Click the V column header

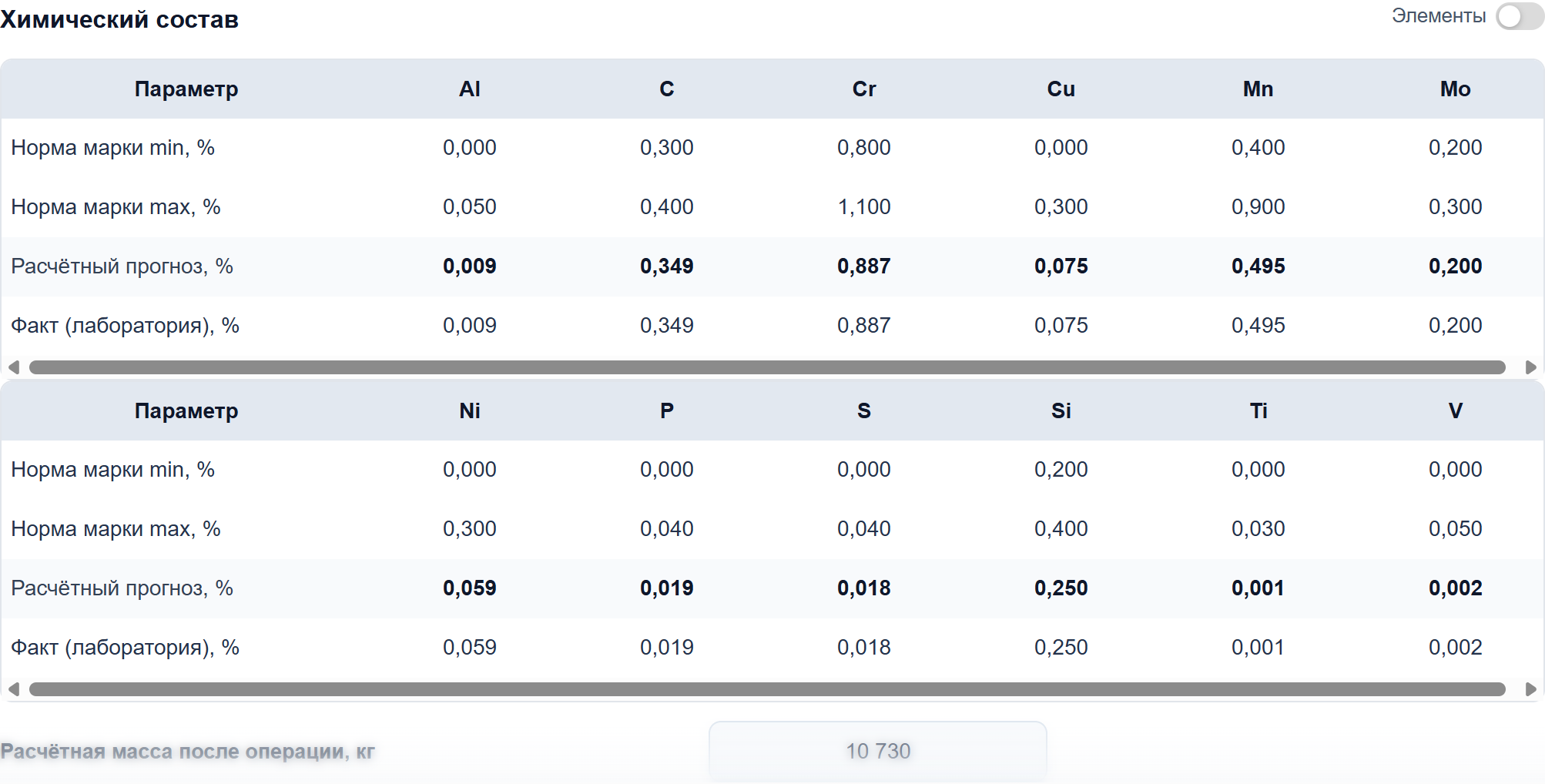click(1456, 411)
